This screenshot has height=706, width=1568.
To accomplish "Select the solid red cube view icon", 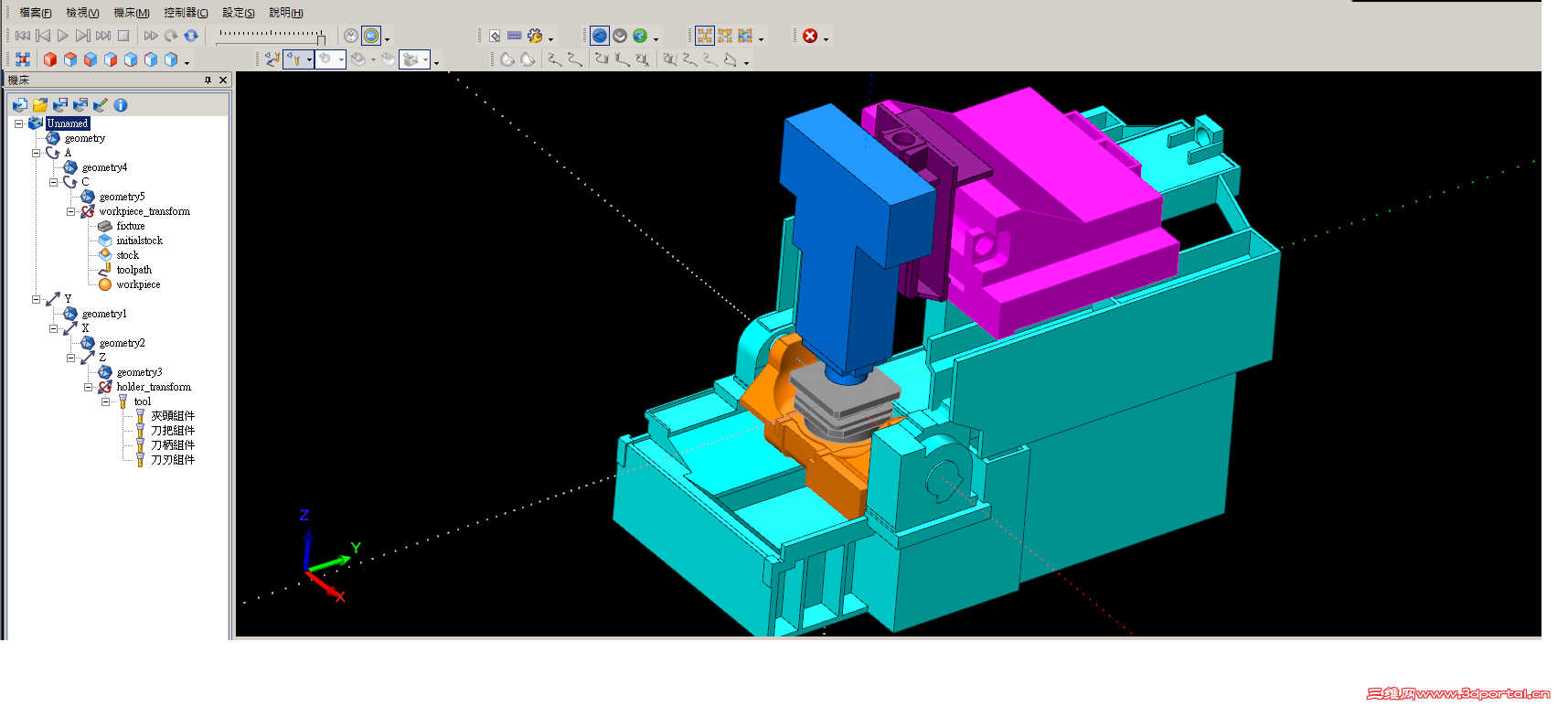I will pyautogui.click(x=50, y=59).
